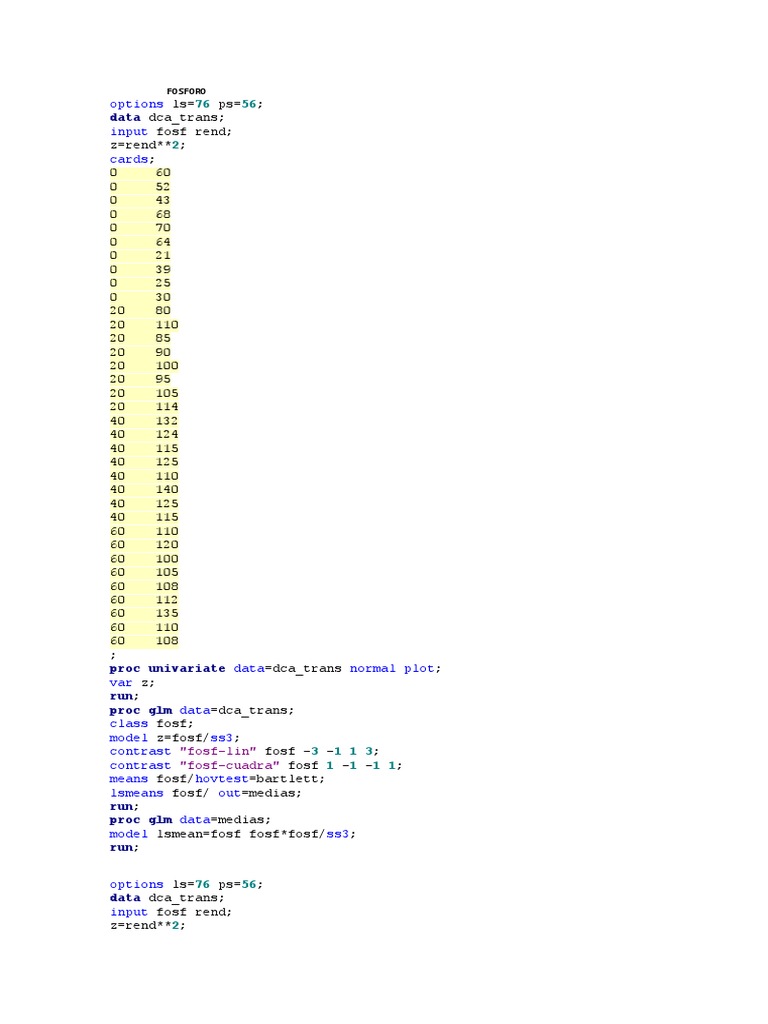Click the 'model z=fosf/ss3;' line

[174, 738]
